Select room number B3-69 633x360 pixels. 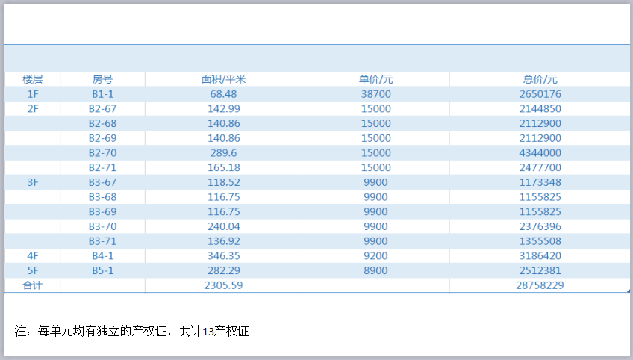coord(103,211)
